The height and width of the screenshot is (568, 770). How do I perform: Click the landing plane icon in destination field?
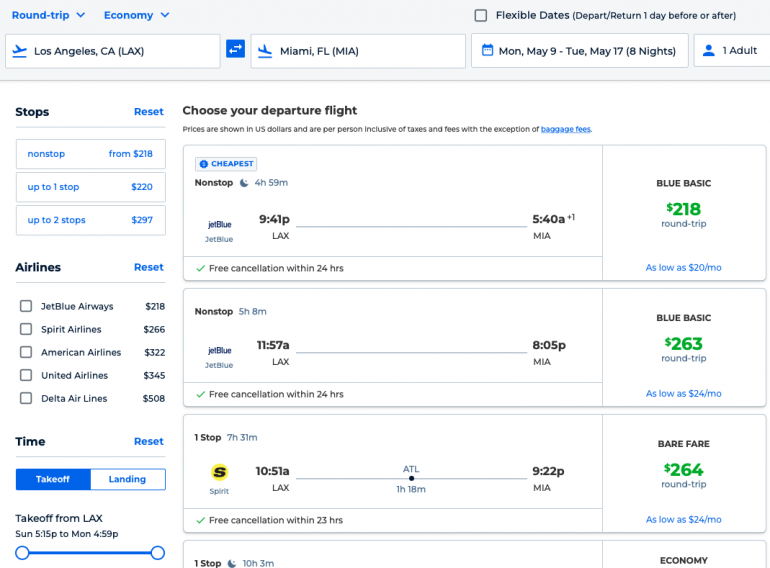tap(265, 50)
